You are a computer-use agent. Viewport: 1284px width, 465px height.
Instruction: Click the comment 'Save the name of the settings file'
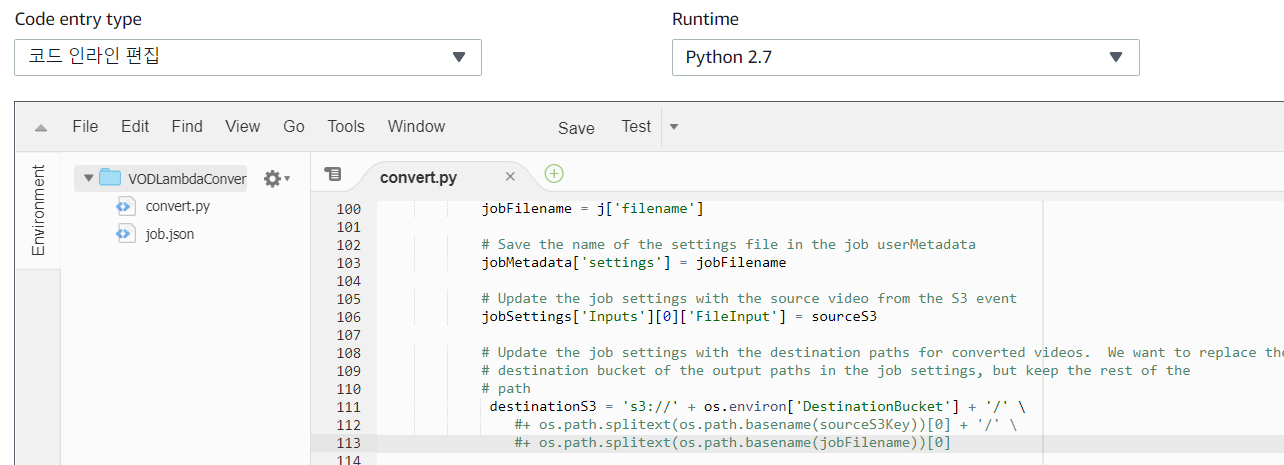tap(728, 245)
